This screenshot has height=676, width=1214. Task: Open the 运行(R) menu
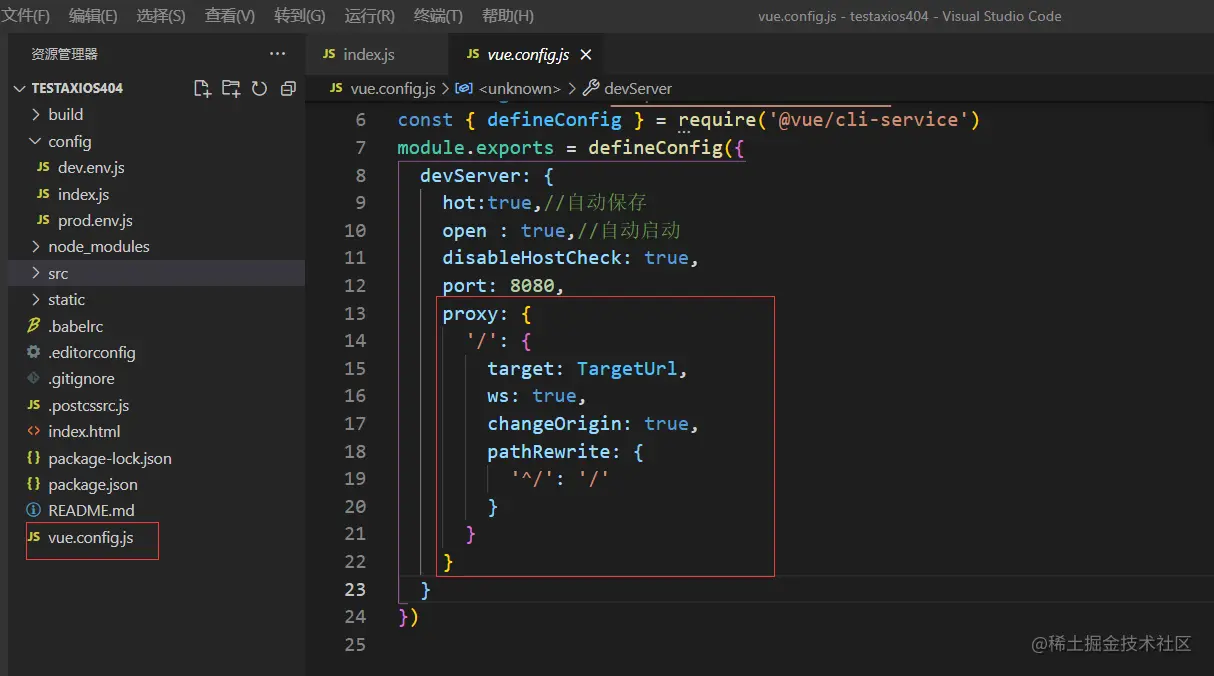(x=370, y=16)
